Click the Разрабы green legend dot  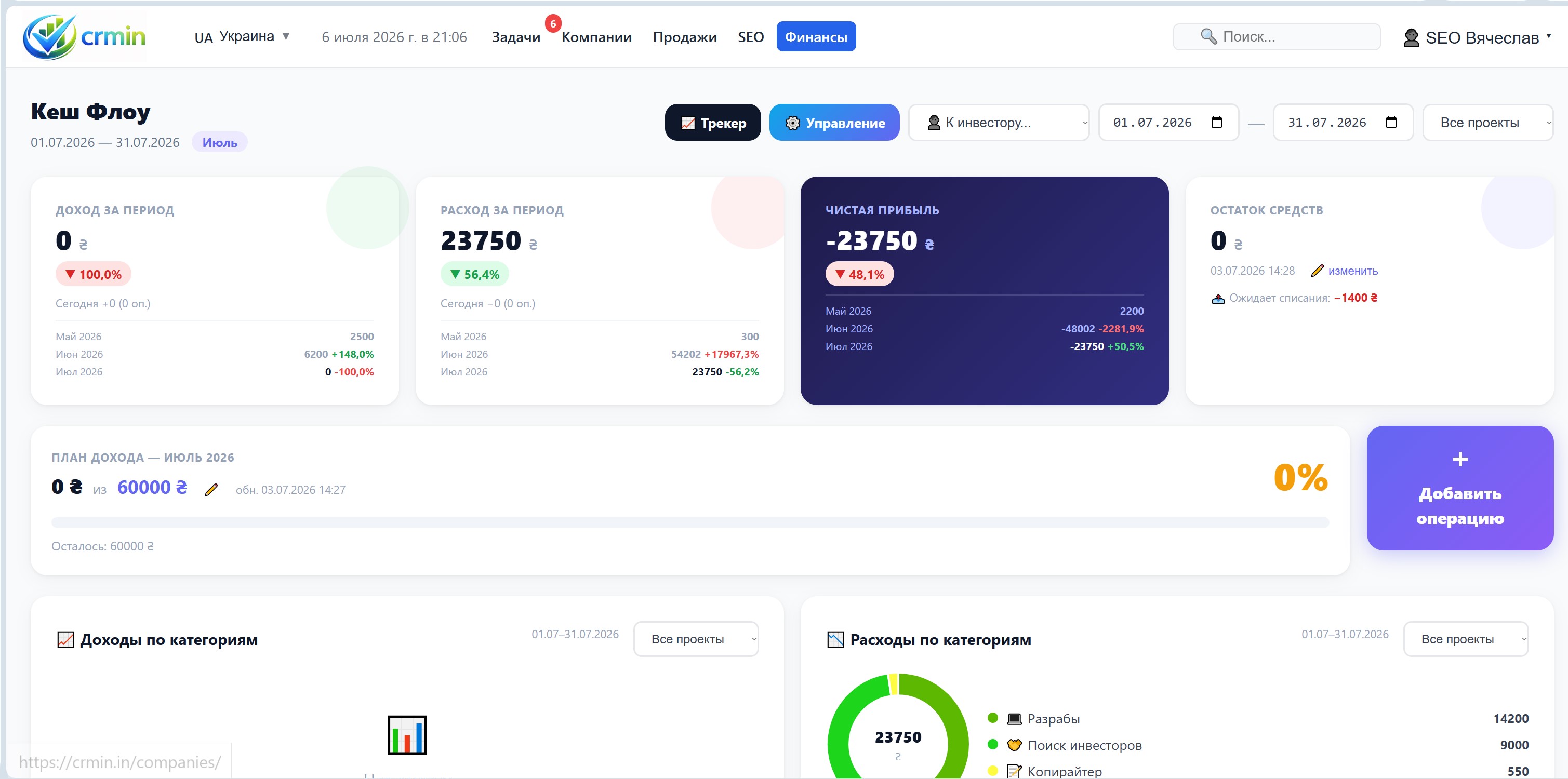[x=992, y=718]
